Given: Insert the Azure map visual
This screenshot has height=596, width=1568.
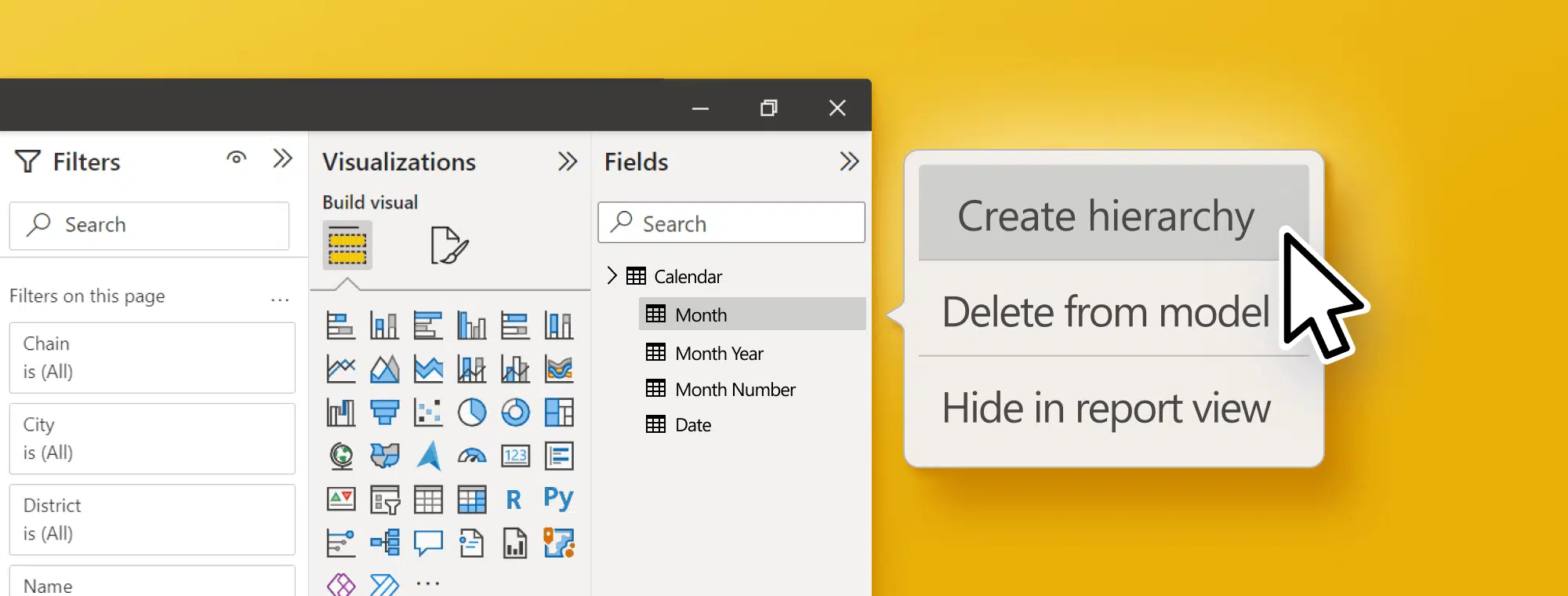Looking at the screenshot, I should pos(429,456).
